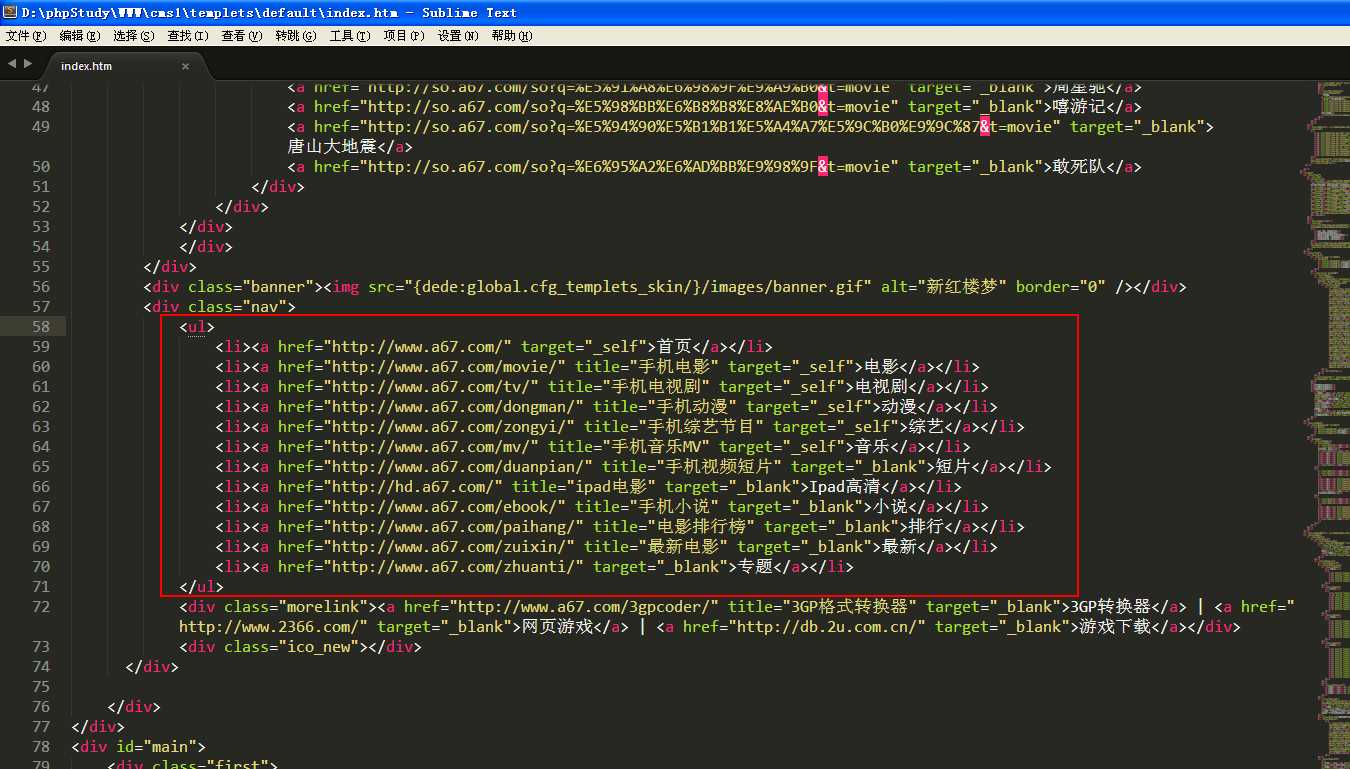Open the 选择 (Selection) menu
Viewport: 1350px width, 769px height.
click(x=134, y=36)
